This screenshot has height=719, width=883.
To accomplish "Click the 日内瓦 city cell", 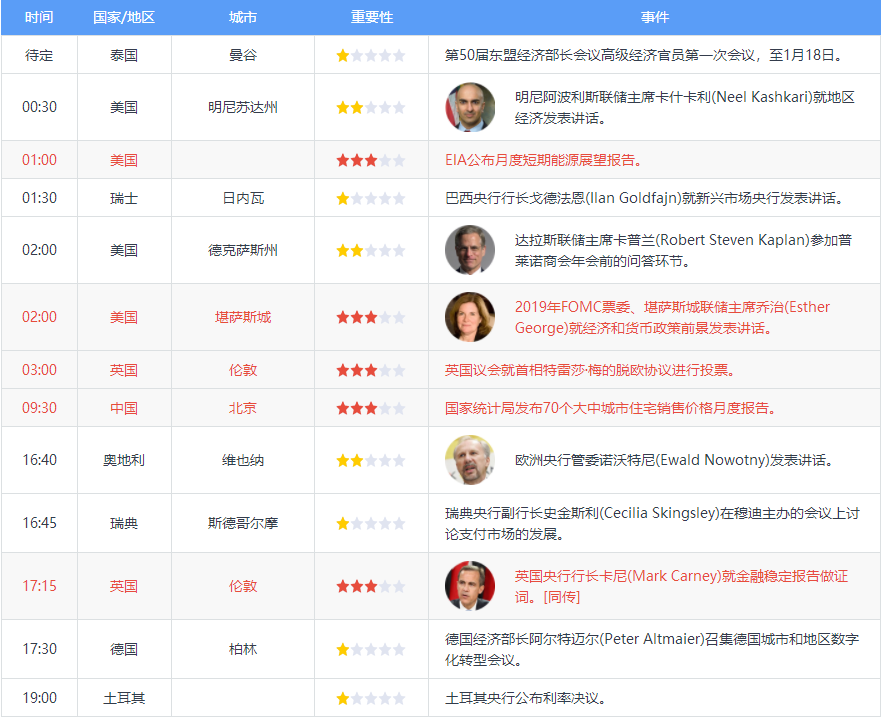I will click(243, 198).
